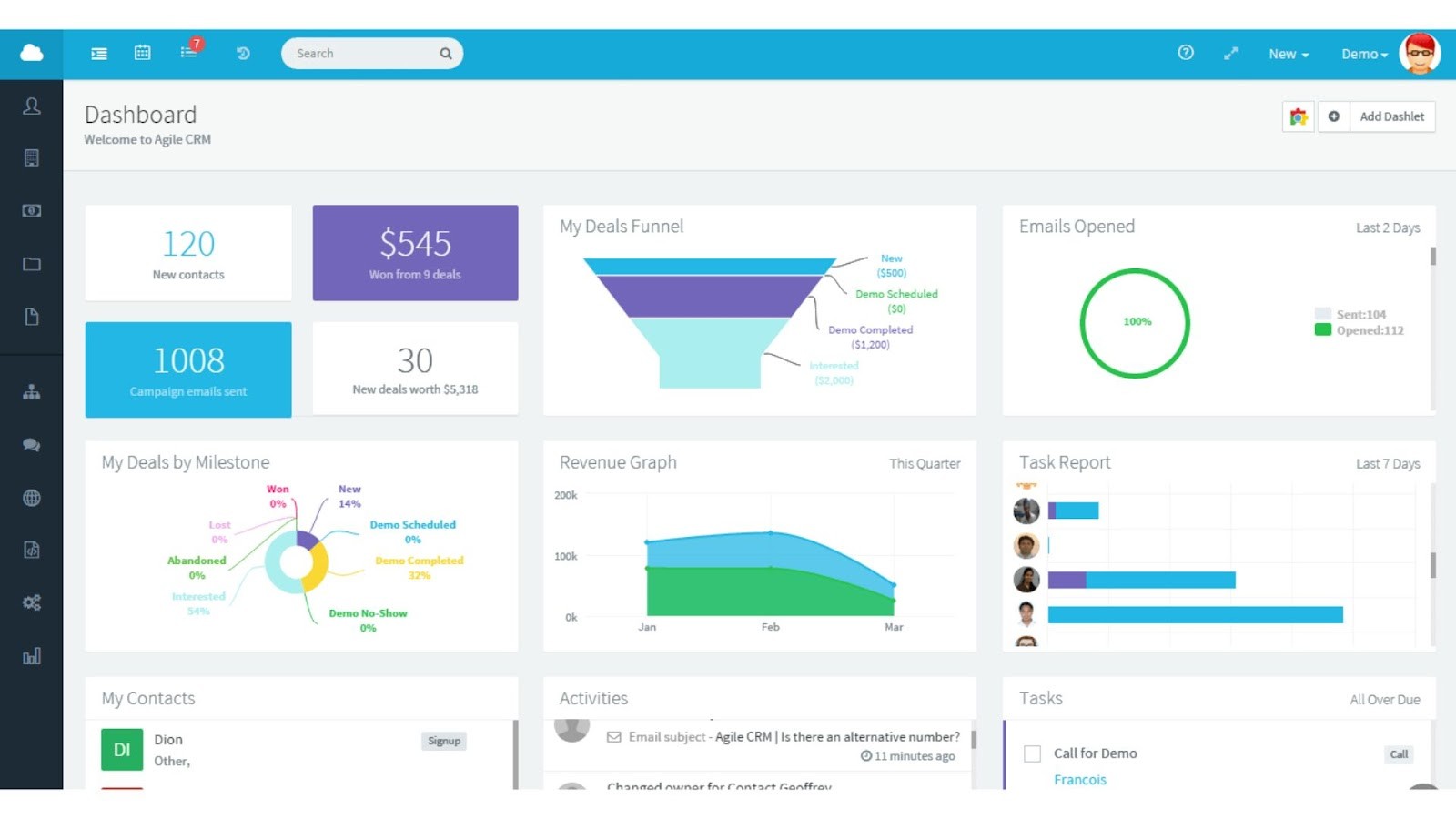View tasks notifications with the badge showing 7

tap(187, 53)
